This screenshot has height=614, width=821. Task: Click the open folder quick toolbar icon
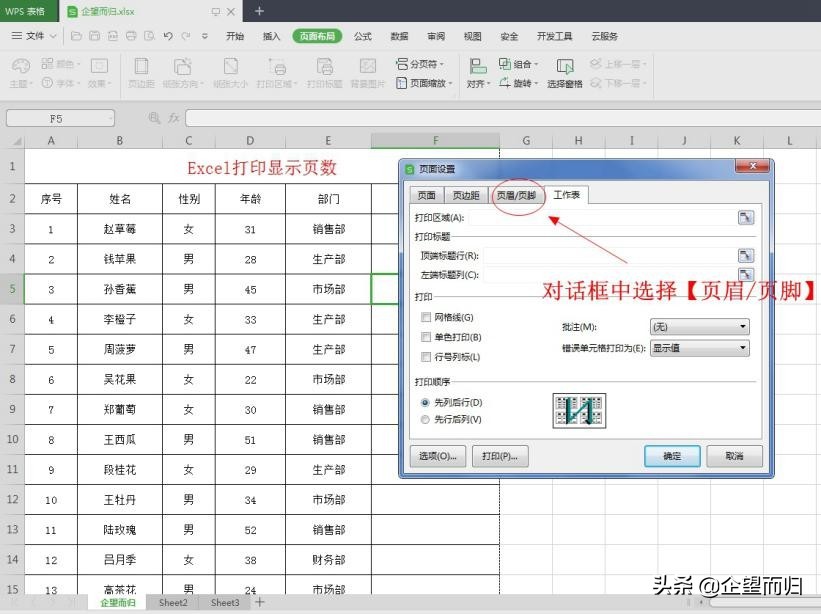(x=76, y=36)
